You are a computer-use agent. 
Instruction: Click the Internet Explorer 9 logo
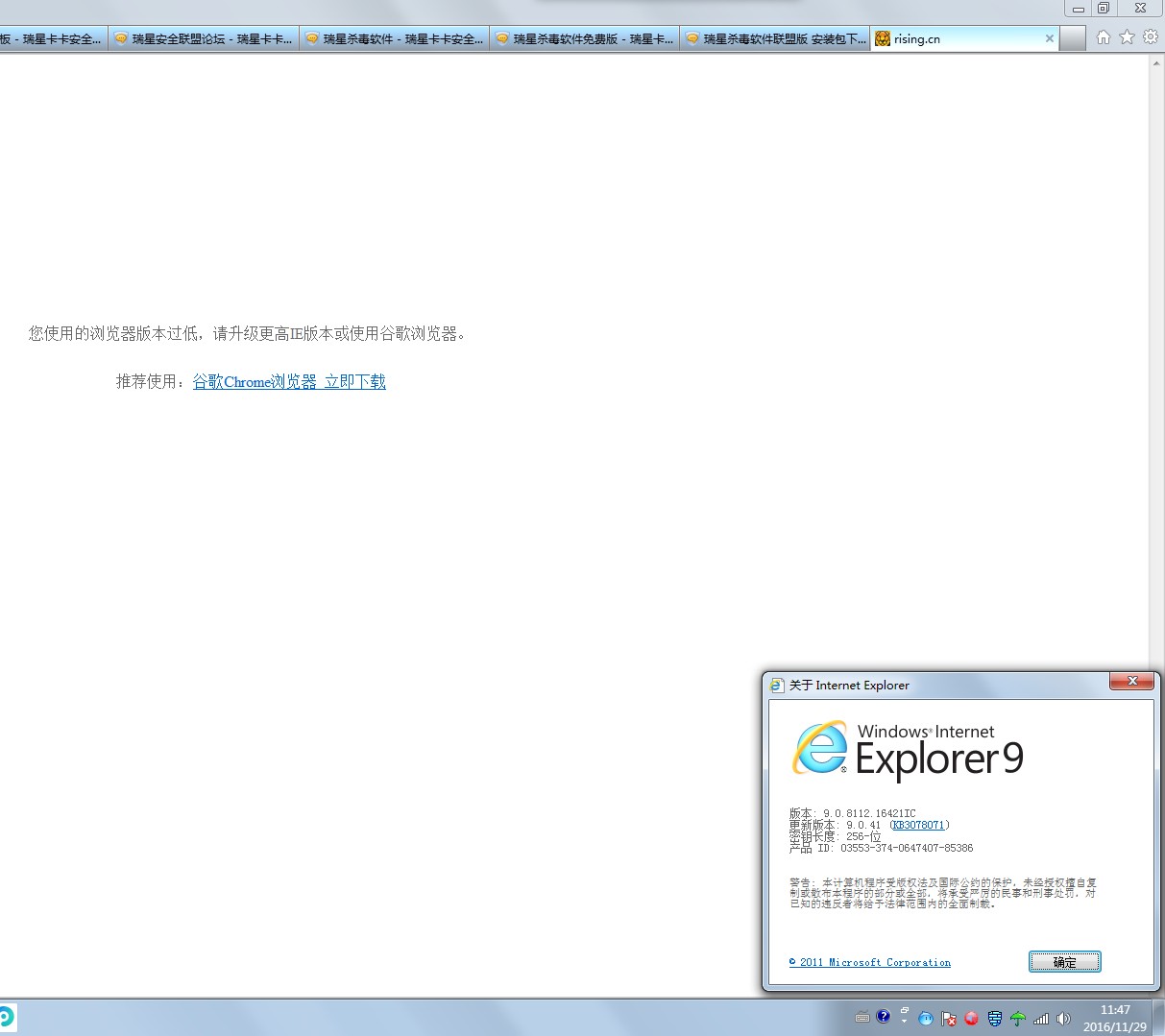(x=908, y=750)
